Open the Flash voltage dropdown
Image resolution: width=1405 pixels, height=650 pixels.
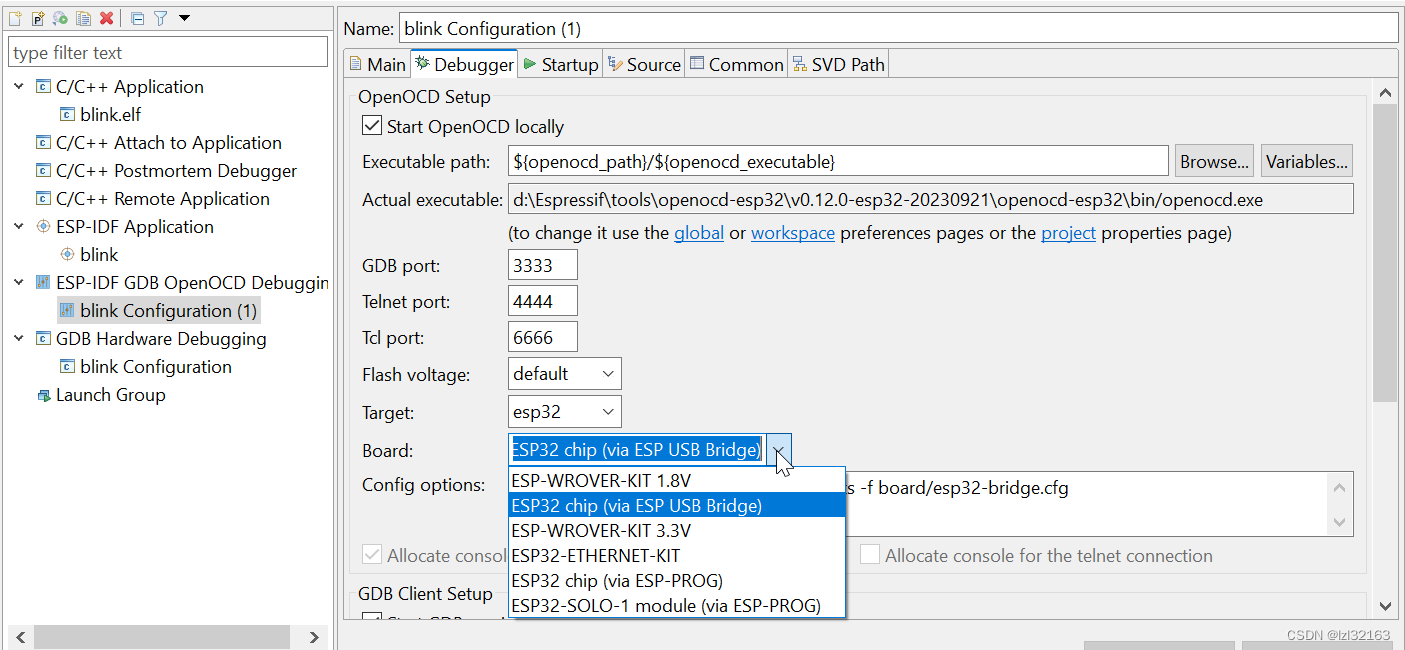point(610,373)
